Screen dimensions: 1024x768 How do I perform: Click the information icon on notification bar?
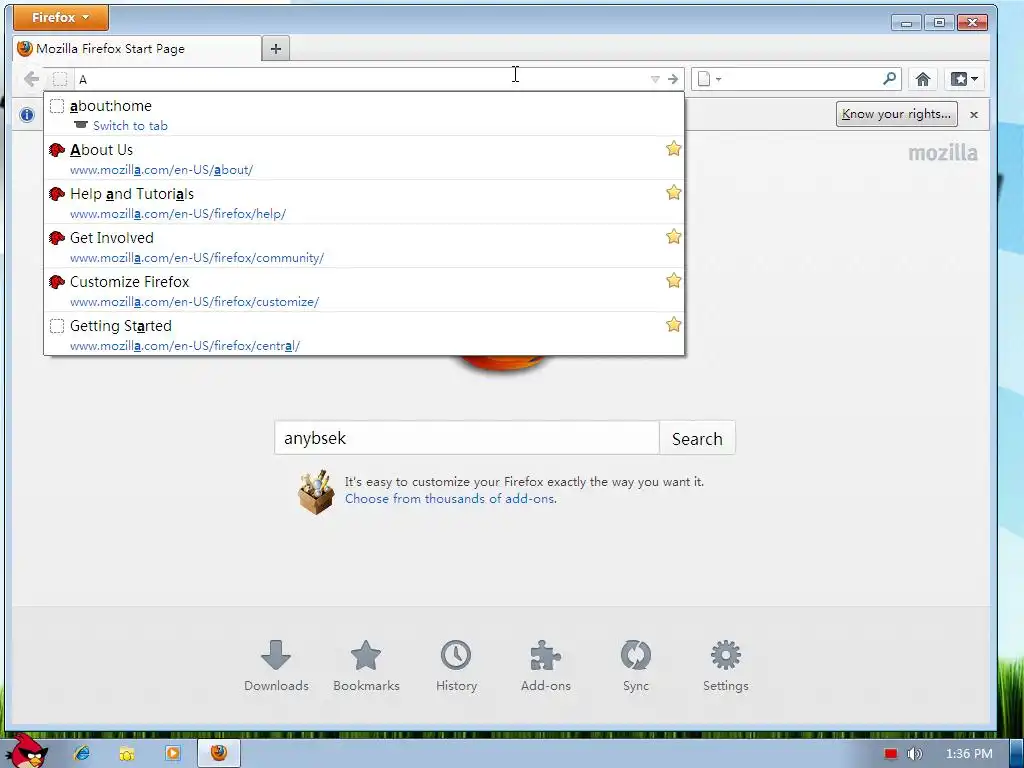pos(27,115)
